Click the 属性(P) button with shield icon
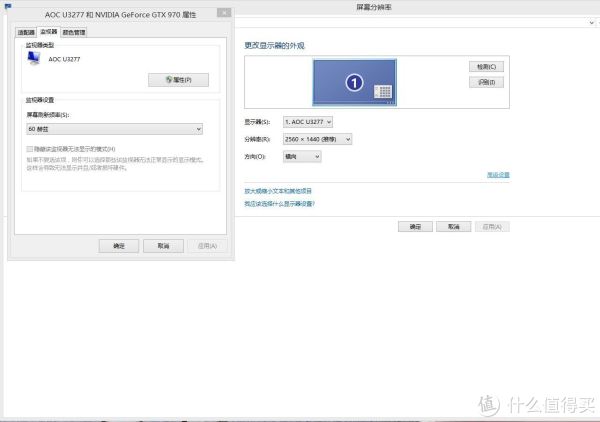 [178, 80]
